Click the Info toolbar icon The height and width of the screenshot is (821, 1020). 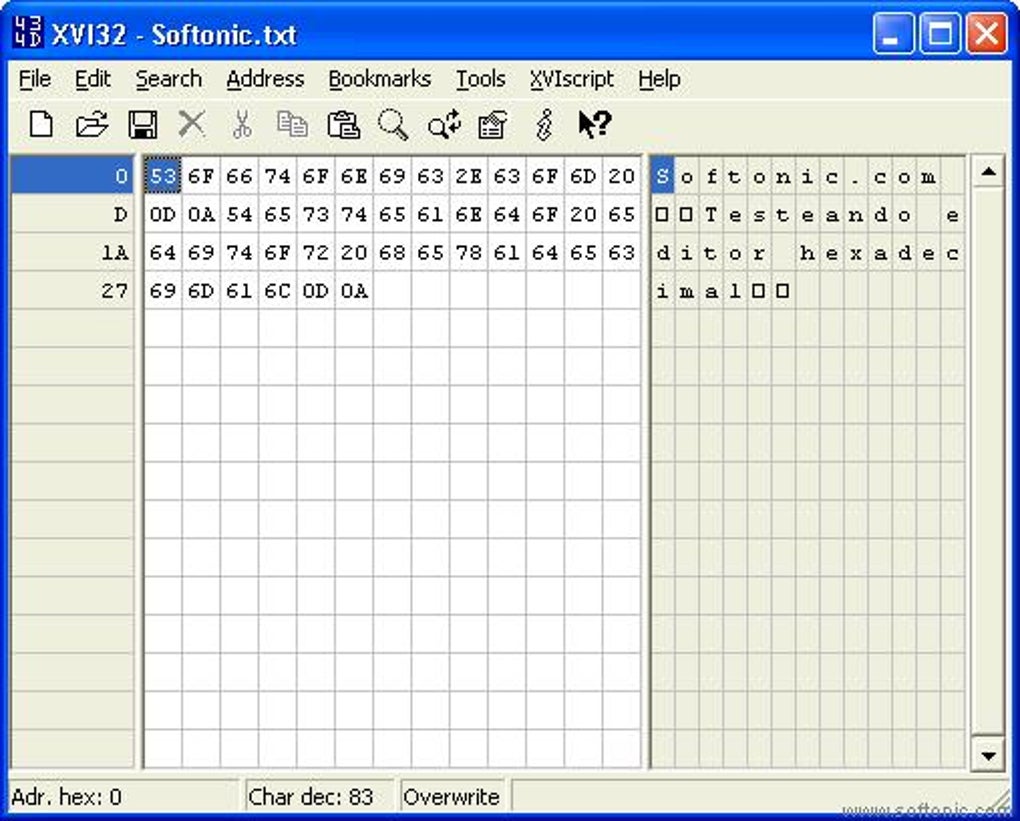pyautogui.click(x=544, y=124)
